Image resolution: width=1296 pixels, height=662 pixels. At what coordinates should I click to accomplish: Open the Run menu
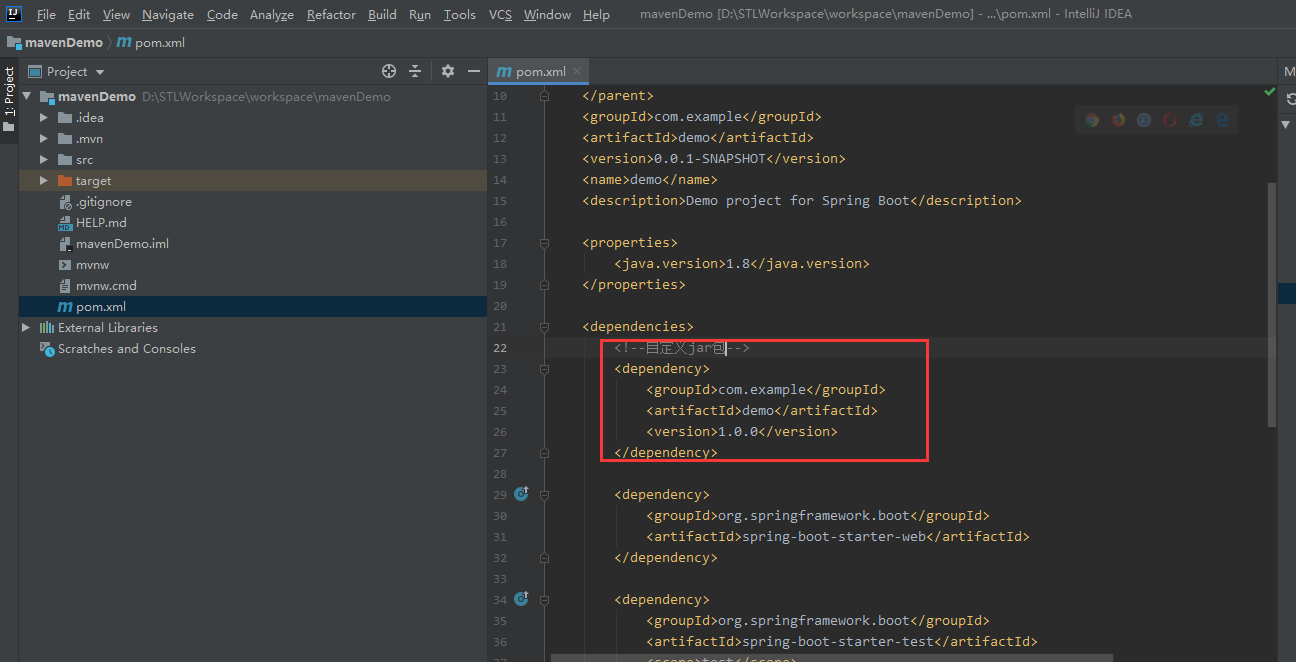coord(420,14)
